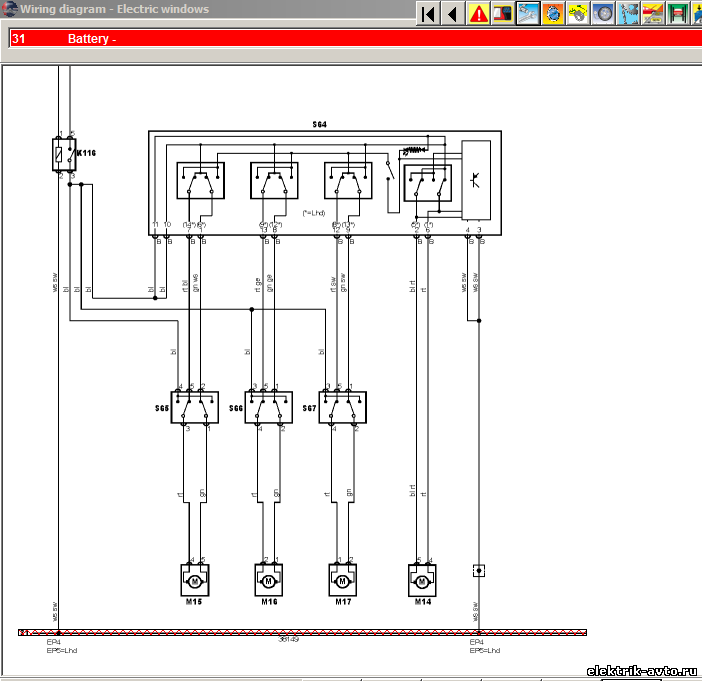Viewport: 702px width, 681px height.
Task: Open the timing belt pulley icon
Action: click(x=578, y=14)
